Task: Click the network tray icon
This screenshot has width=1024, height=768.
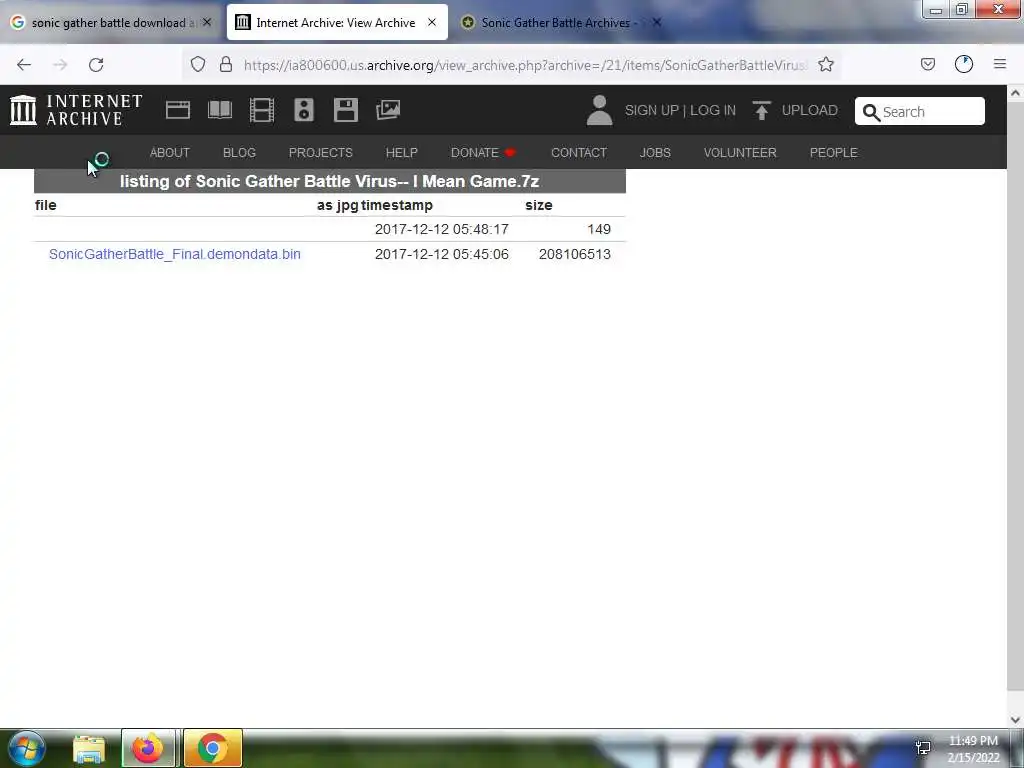Action: [x=923, y=748]
